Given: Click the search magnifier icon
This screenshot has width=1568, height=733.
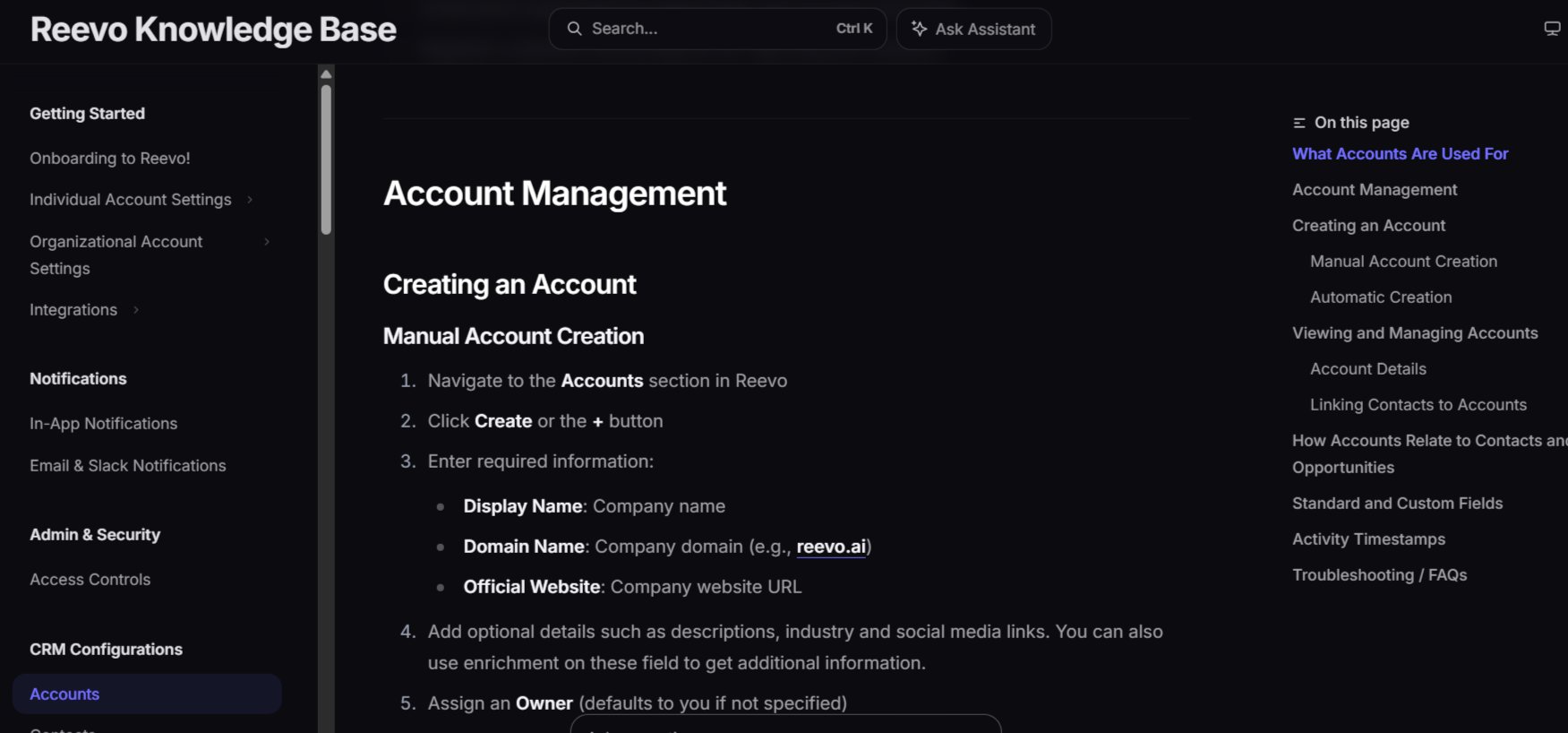Looking at the screenshot, I should [574, 29].
